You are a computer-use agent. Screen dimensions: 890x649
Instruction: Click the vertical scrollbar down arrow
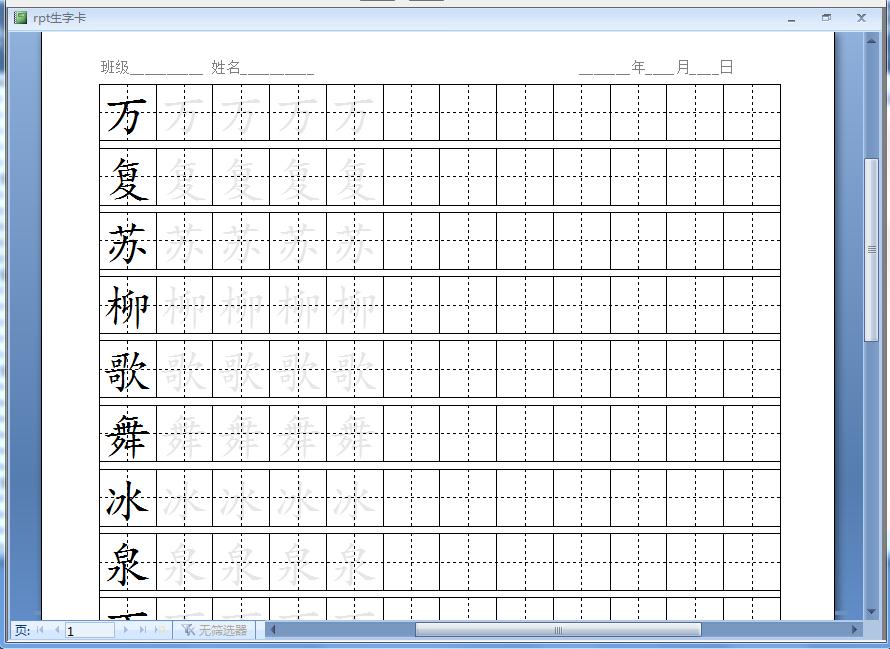point(872,612)
